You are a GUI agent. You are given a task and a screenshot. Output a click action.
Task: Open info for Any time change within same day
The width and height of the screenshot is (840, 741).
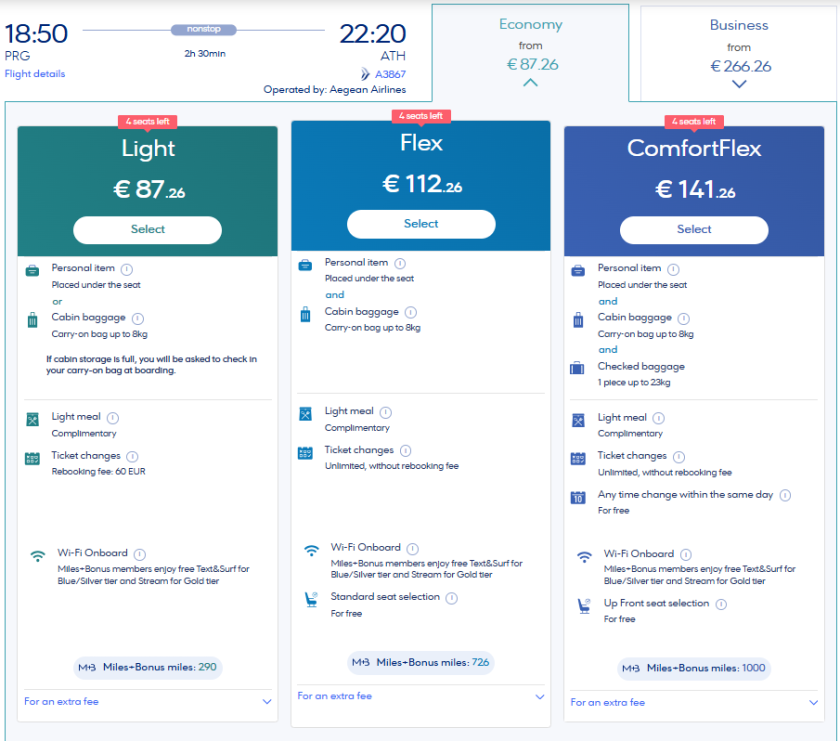coord(785,494)
